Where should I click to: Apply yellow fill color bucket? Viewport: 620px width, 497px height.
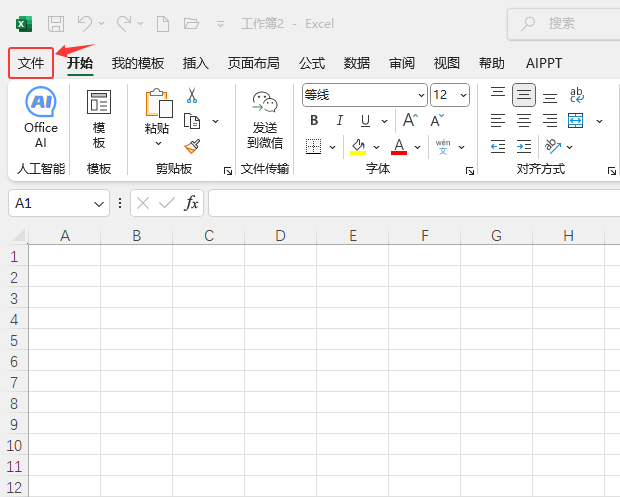358,147
